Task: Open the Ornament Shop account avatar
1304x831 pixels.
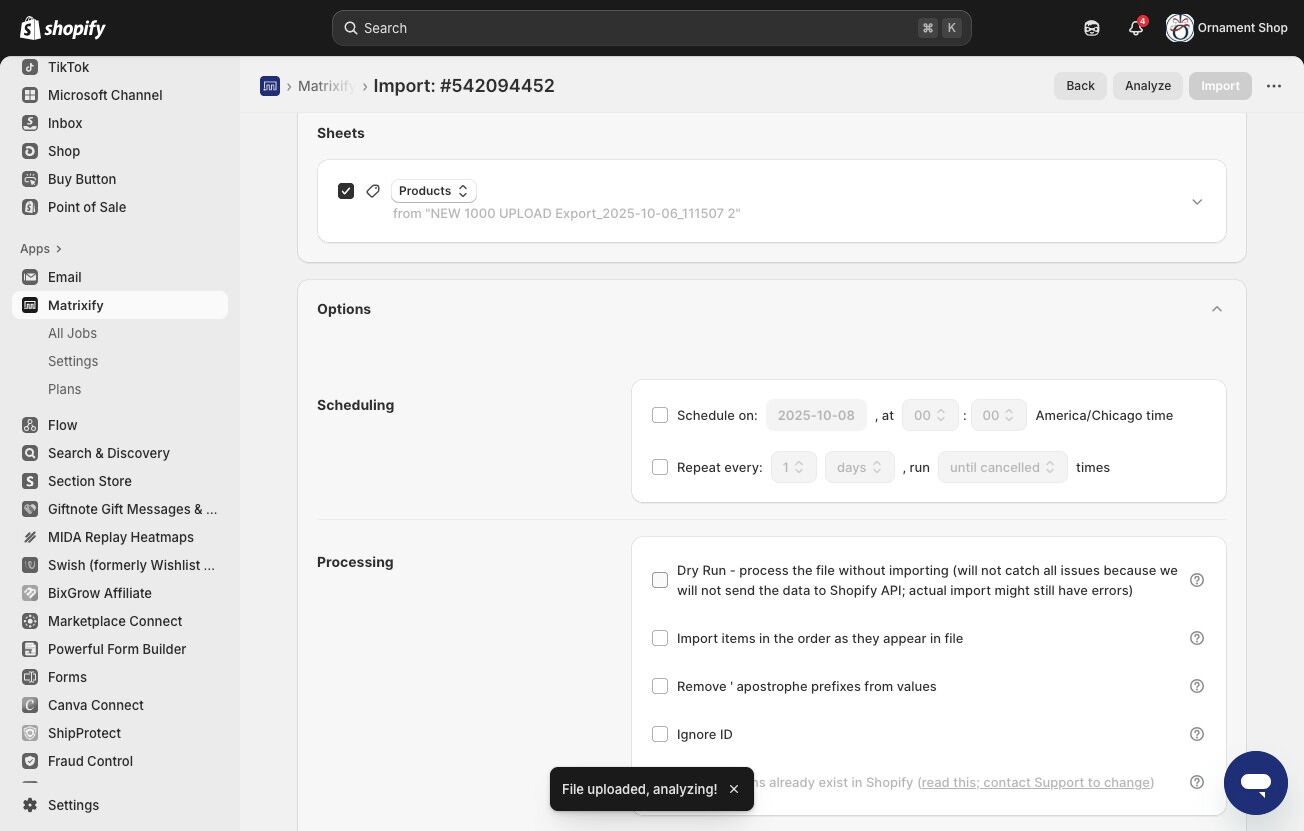Action: (x=1180, y=28)
